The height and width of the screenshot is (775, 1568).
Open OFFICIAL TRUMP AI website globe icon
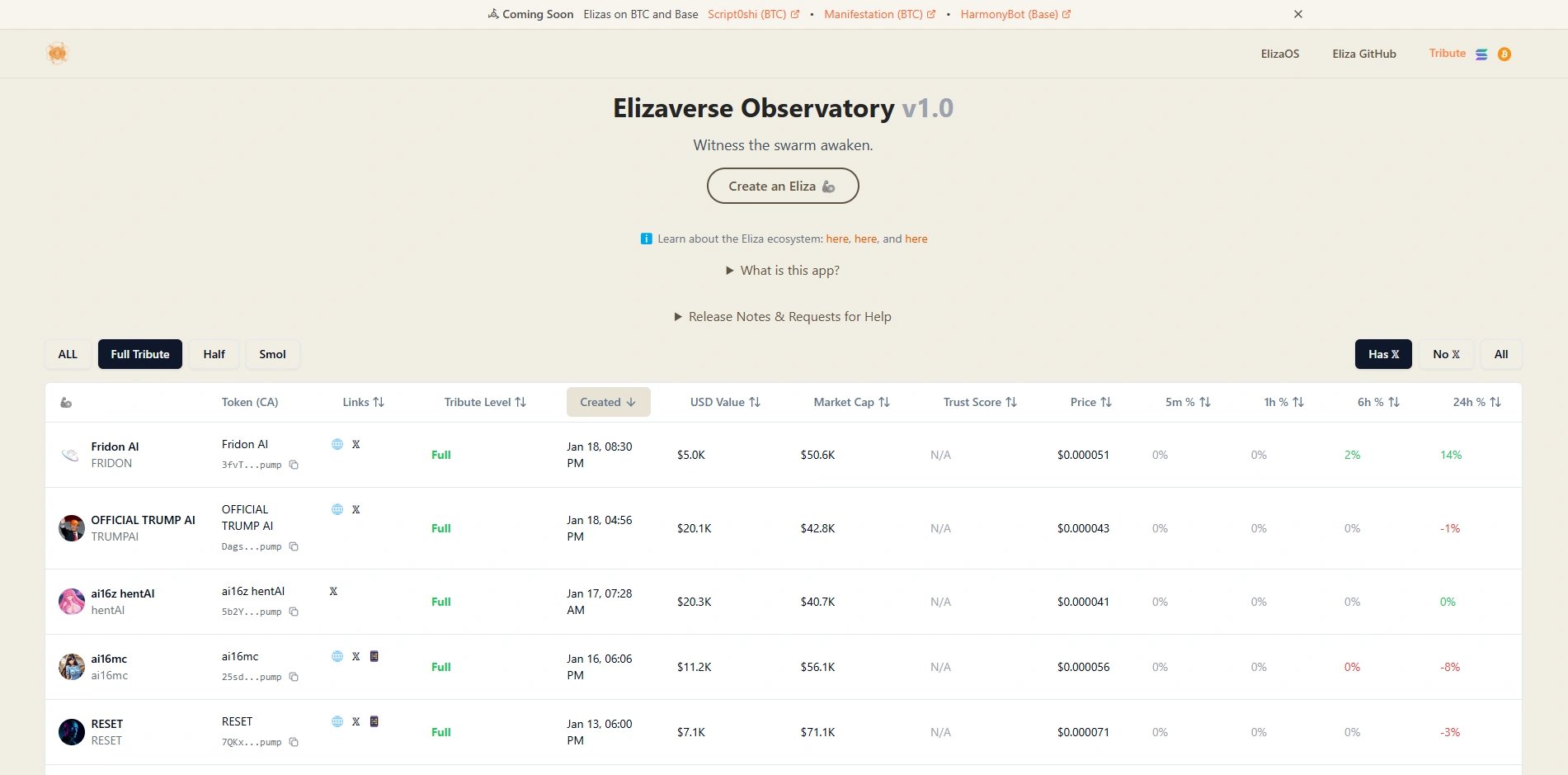337,509
